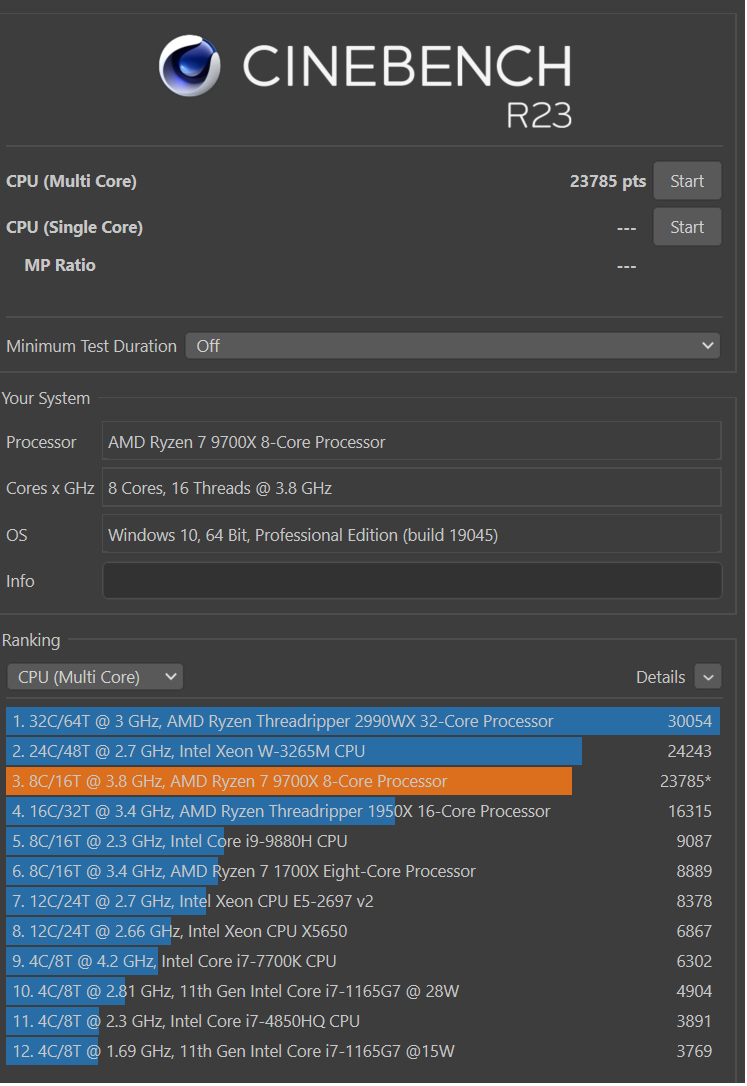
Task: Click the Cinebench sphere logo icon
Action: [190, 66]
